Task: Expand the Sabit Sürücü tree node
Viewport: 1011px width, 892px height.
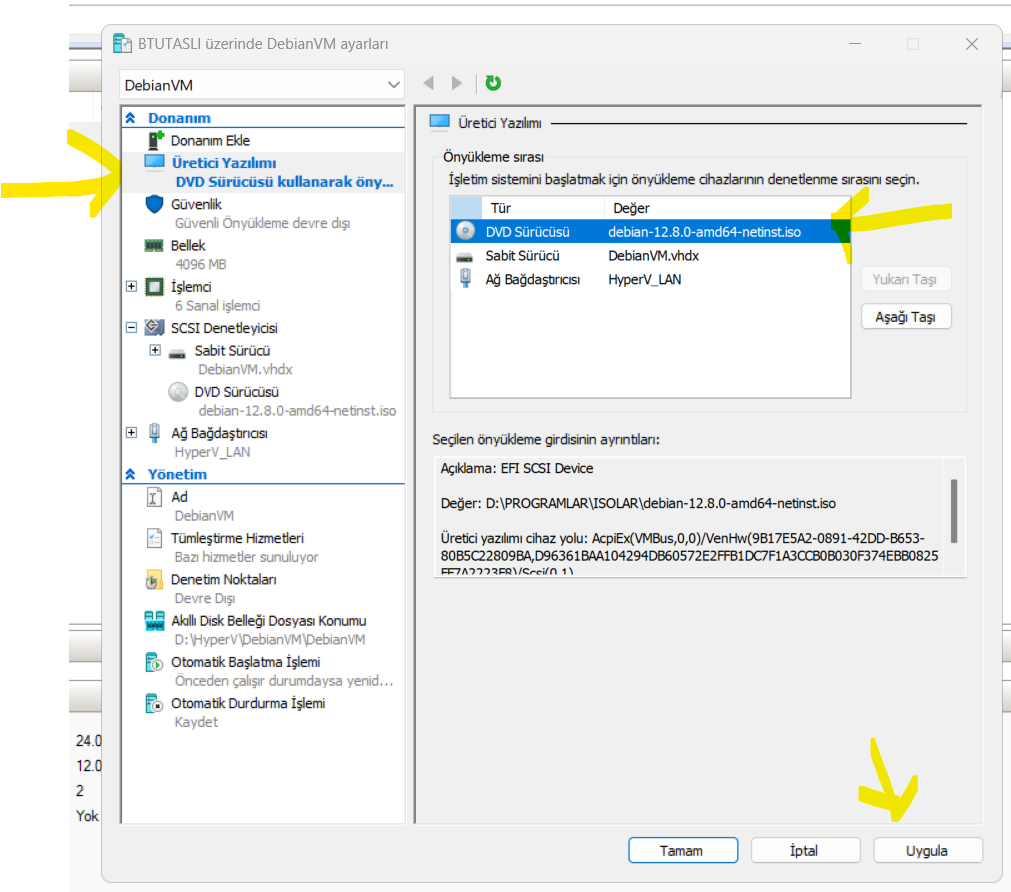Action: (155, 350)
